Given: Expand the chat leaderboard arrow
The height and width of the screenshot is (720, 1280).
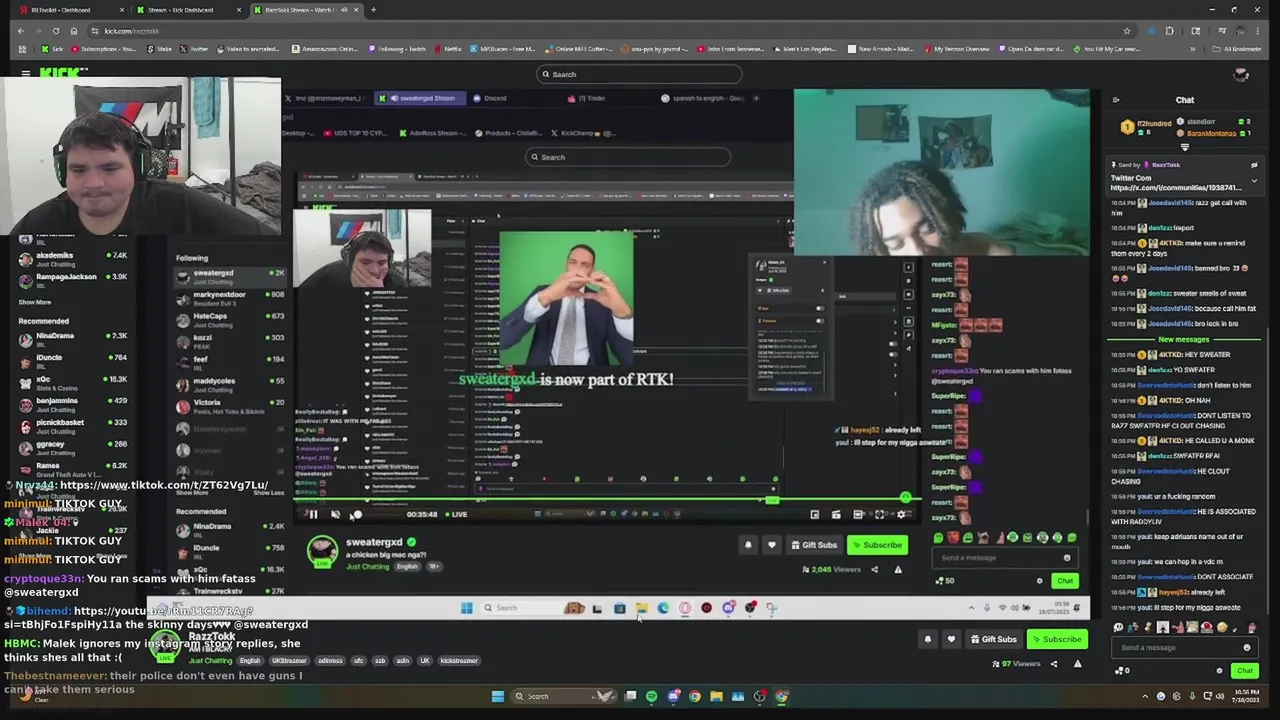Looking at the screenshot, I should (x=1185, y=147).
